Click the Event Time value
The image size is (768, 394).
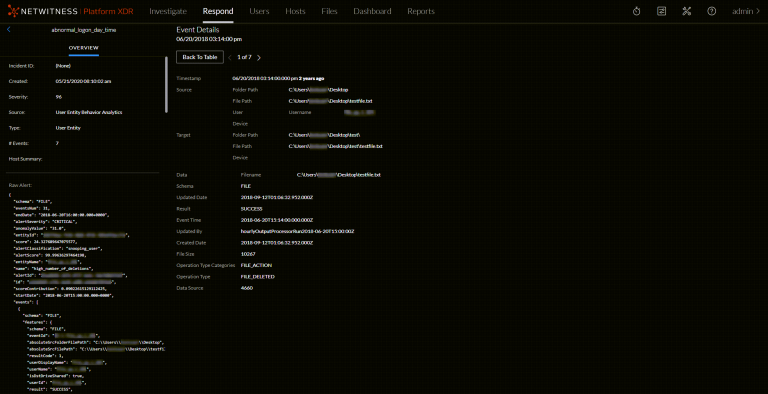[x=277, y=220]
